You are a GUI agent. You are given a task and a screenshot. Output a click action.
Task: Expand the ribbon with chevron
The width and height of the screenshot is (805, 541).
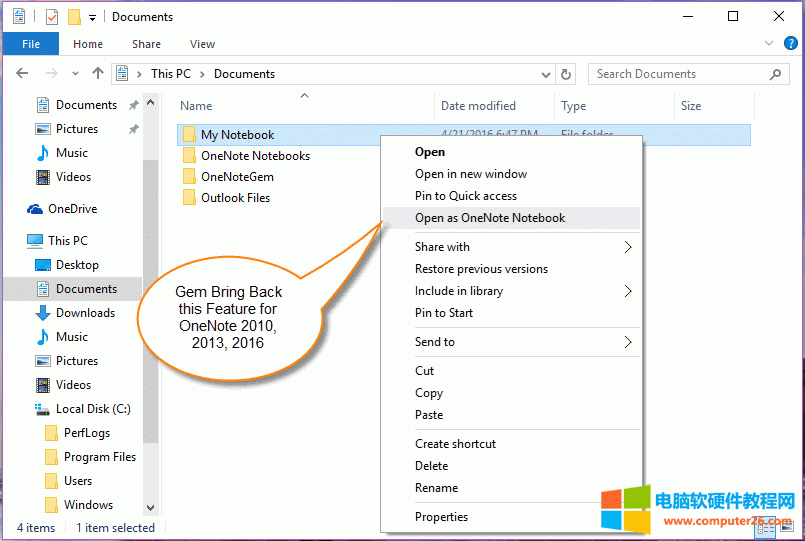coord(769,44)
